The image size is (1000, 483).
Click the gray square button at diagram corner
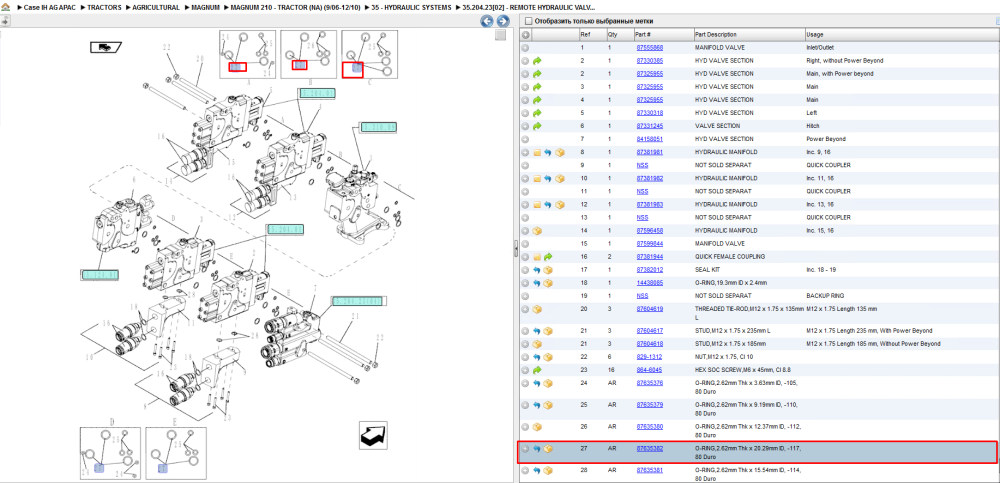pyautogui.click(x=501, y=35)
